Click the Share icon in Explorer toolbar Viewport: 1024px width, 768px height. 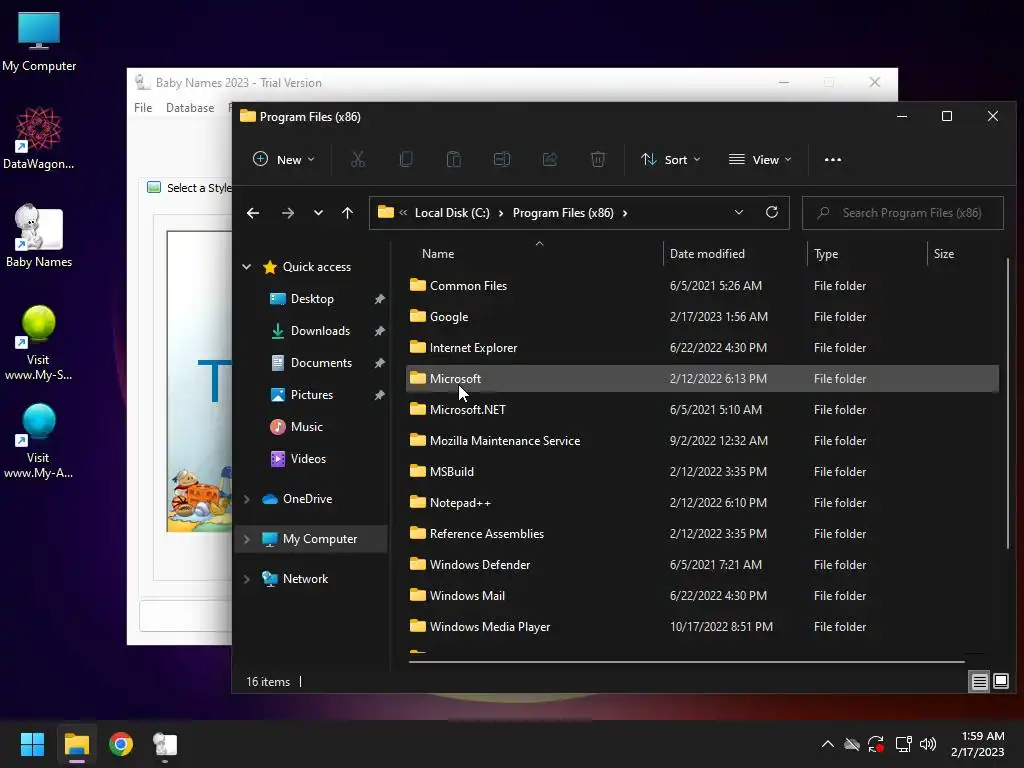(x=550, y=159)
